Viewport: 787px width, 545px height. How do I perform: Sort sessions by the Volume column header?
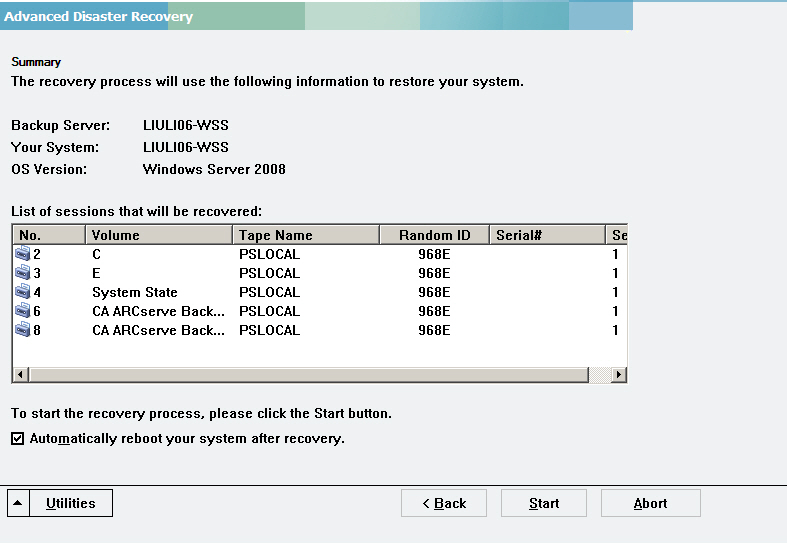[159, 235]
